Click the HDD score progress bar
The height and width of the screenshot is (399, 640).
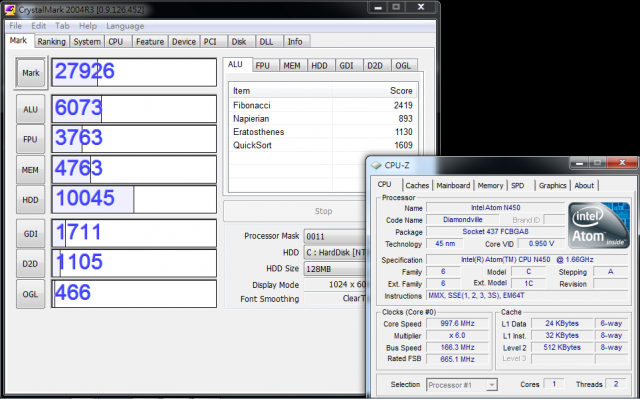[x=134, y=200]
